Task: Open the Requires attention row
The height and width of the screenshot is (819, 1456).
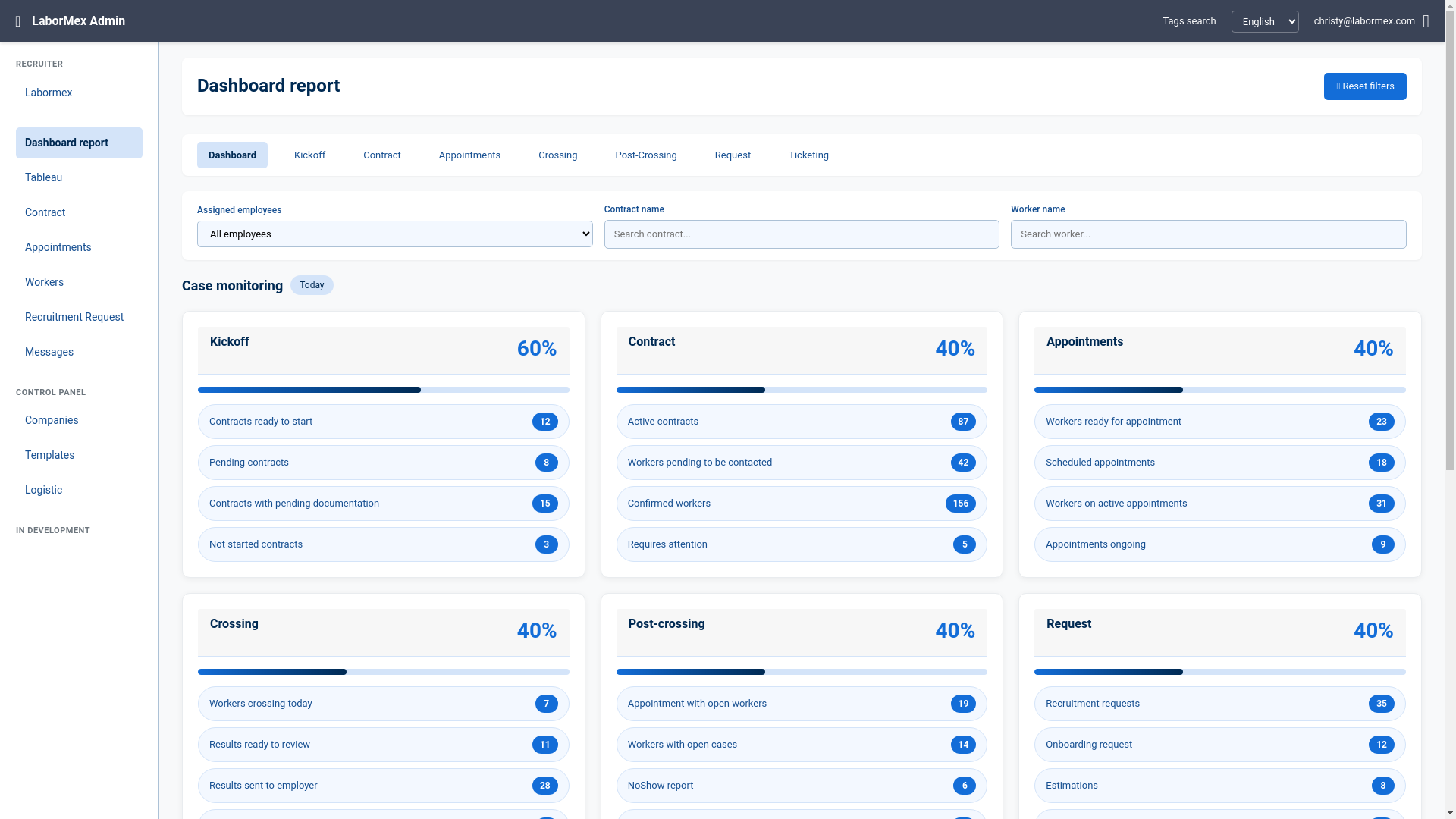Action: pos(802,544)
